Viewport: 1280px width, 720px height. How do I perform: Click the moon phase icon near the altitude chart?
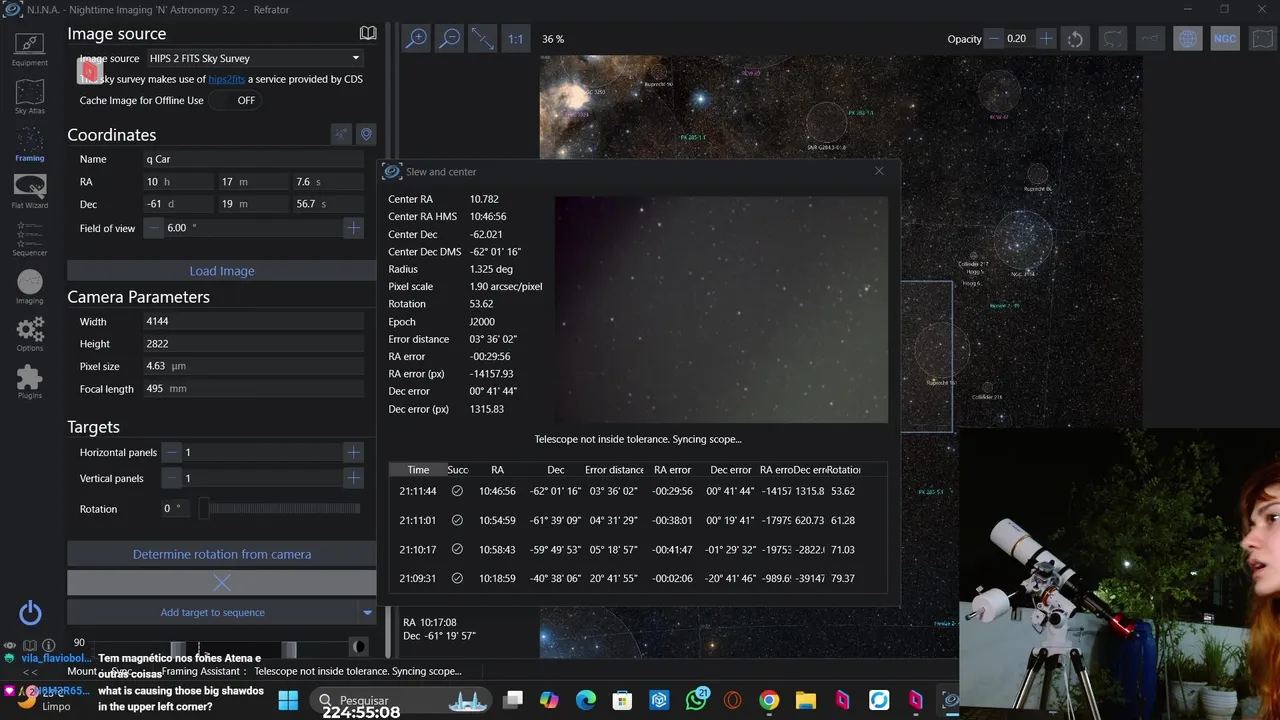tap(359, 647)
